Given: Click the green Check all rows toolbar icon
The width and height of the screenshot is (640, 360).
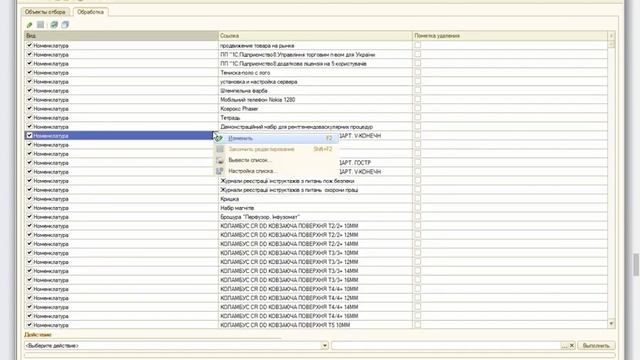Looking at the screenshot, I should pyautogui.click(x=54, y=25).
